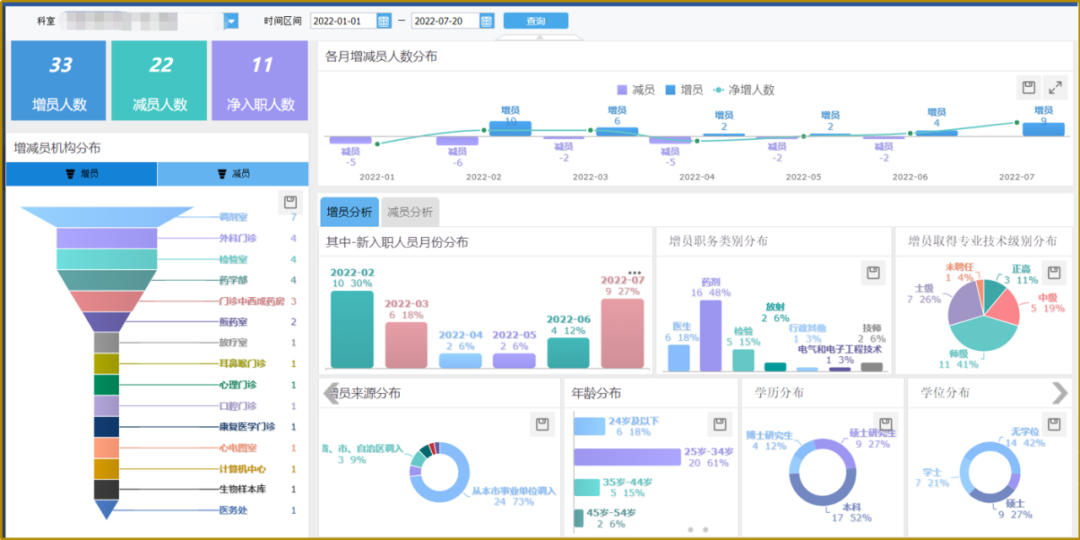
Task: Click save icon in the funnel chart panel
Action: (x=289, y=202)
